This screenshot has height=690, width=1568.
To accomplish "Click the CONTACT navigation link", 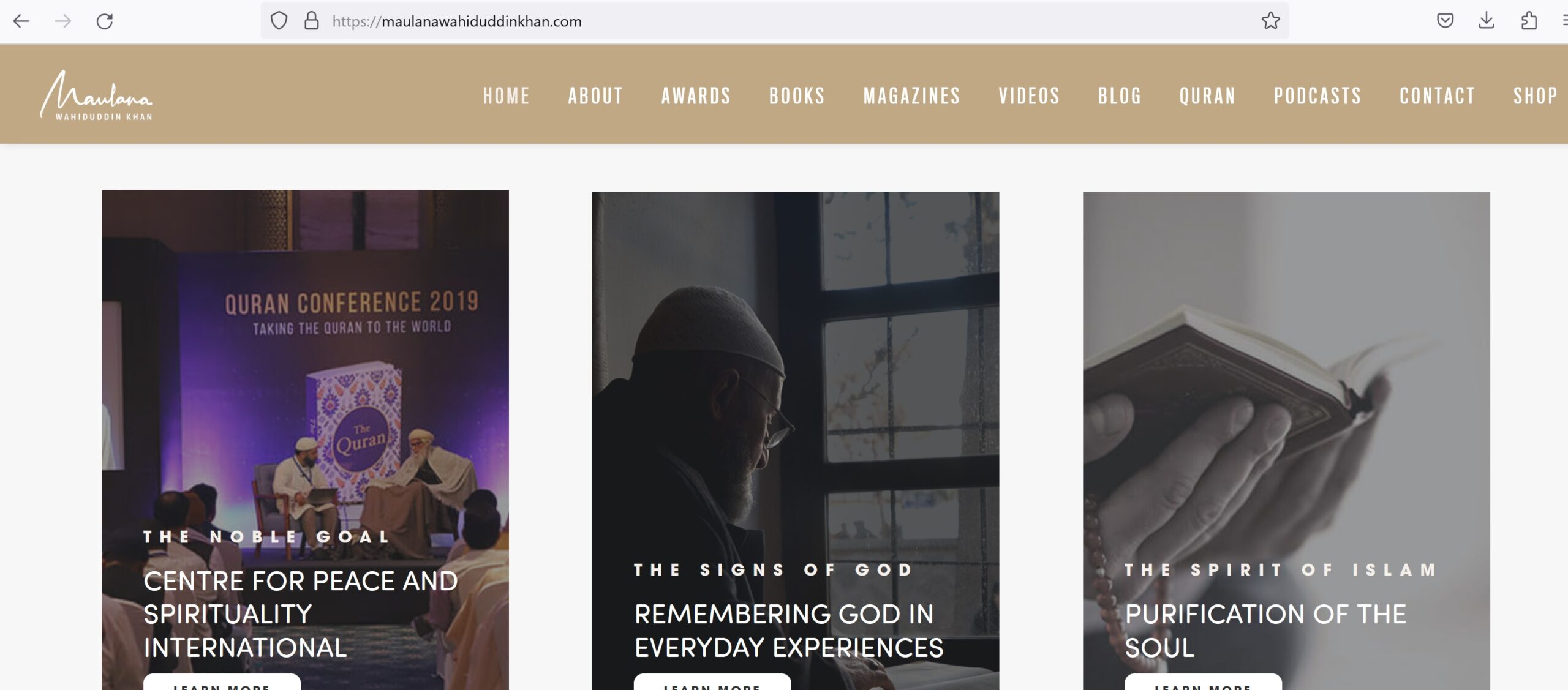I will [1437, 96].
